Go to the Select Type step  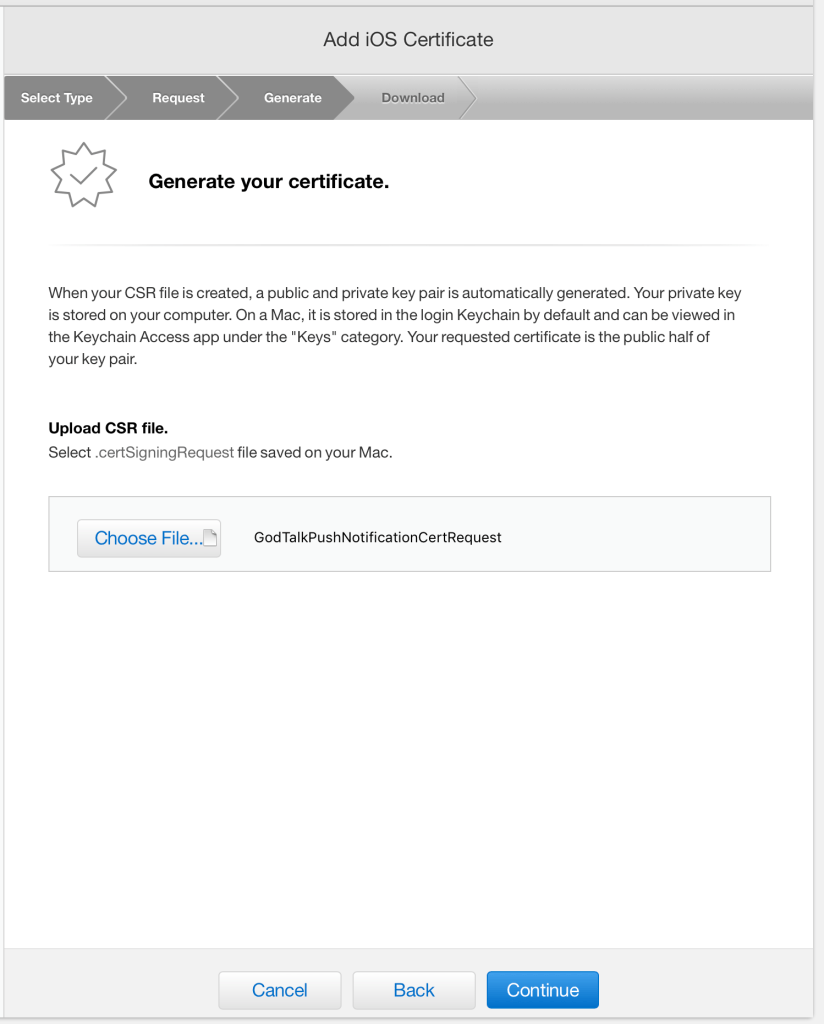[x=57, y=98]
